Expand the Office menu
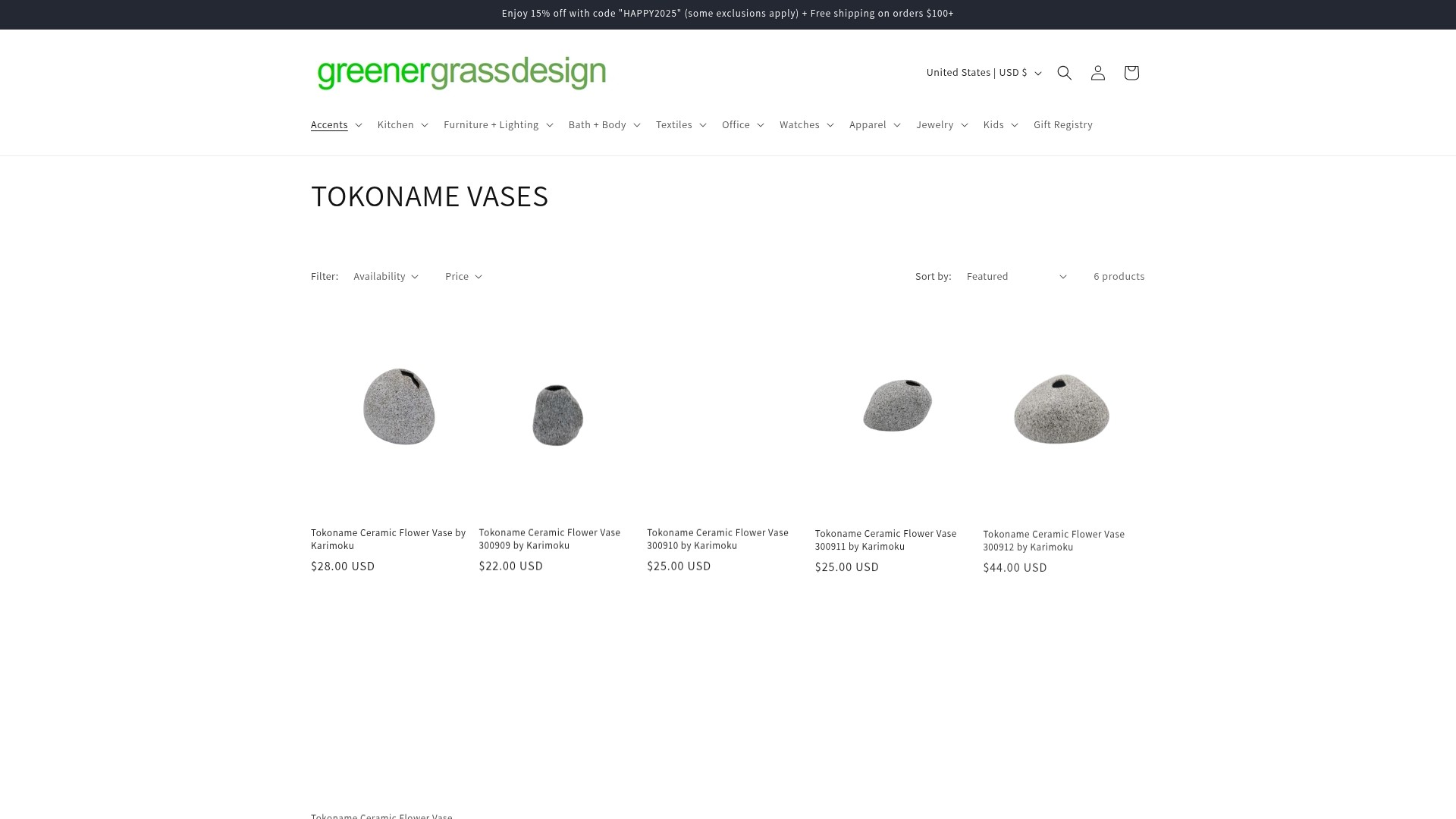The width and height of the screenshot is (1456, 819). [x=742, y=124]
